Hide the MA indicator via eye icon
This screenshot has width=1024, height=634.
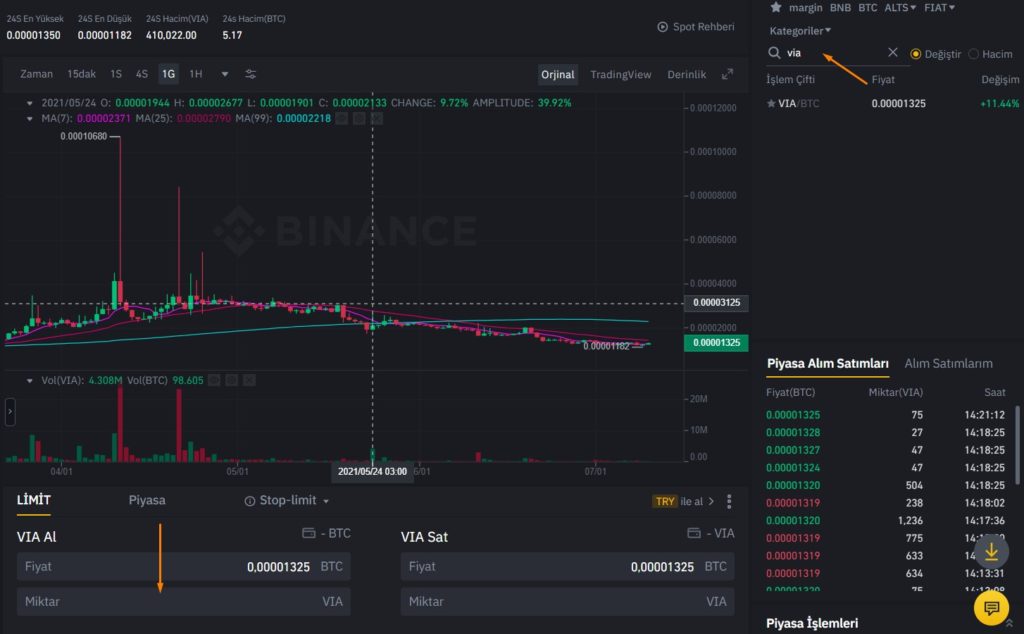point(342,118)
